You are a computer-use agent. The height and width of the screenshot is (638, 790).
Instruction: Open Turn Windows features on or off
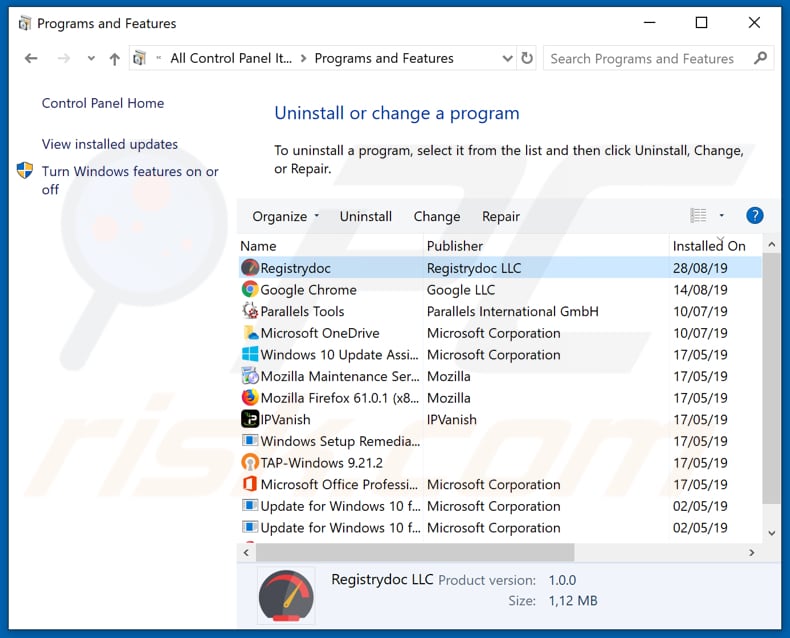click(130, 180)
